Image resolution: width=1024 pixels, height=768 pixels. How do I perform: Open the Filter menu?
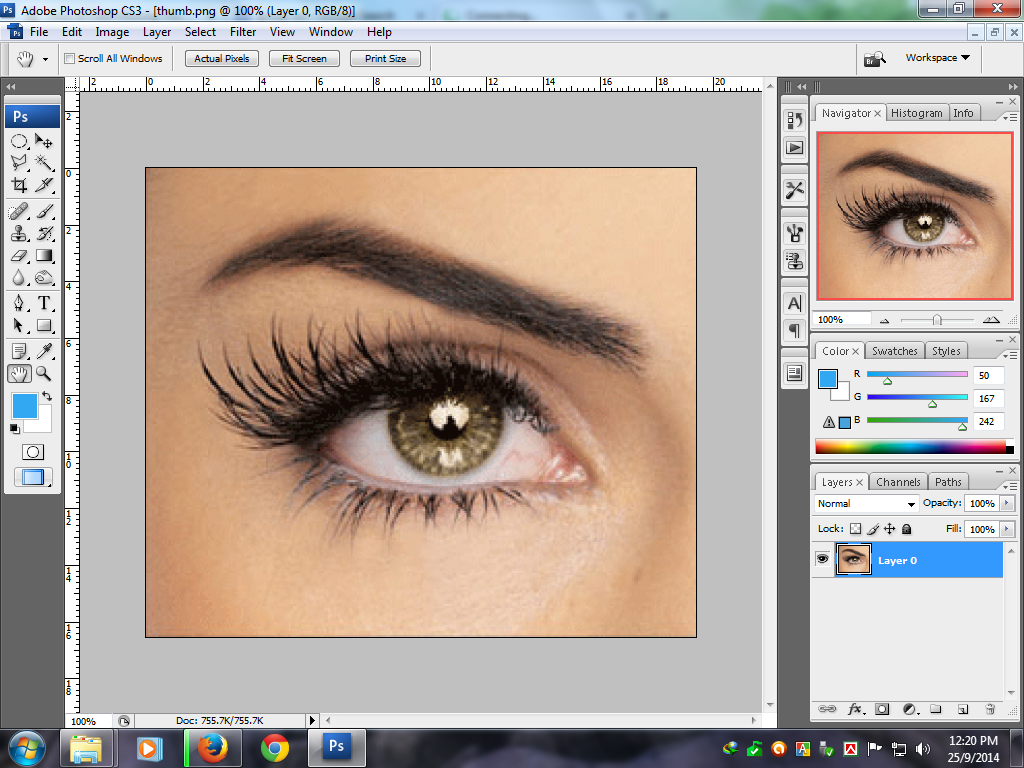[x=243, y=32]
